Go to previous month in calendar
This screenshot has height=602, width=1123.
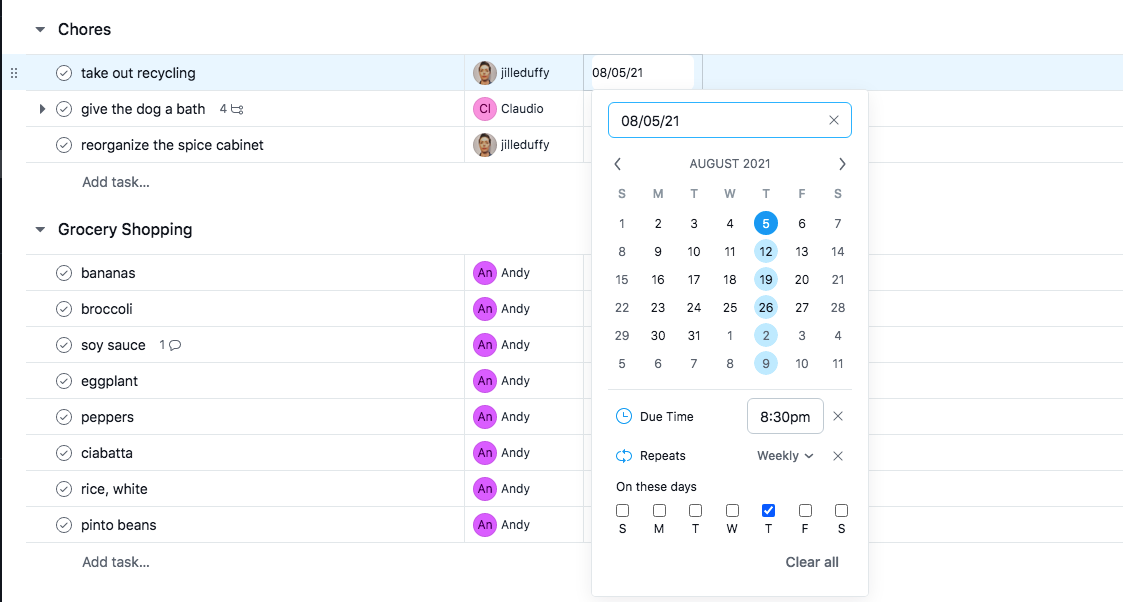click(617, 164)
